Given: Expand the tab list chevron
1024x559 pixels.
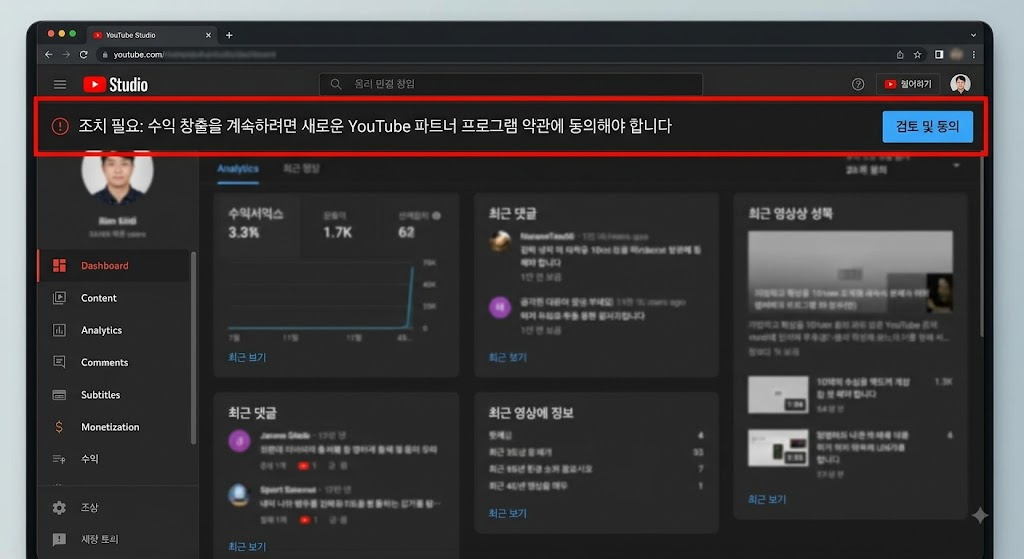Looking at the screenshot, I should 973,35.
